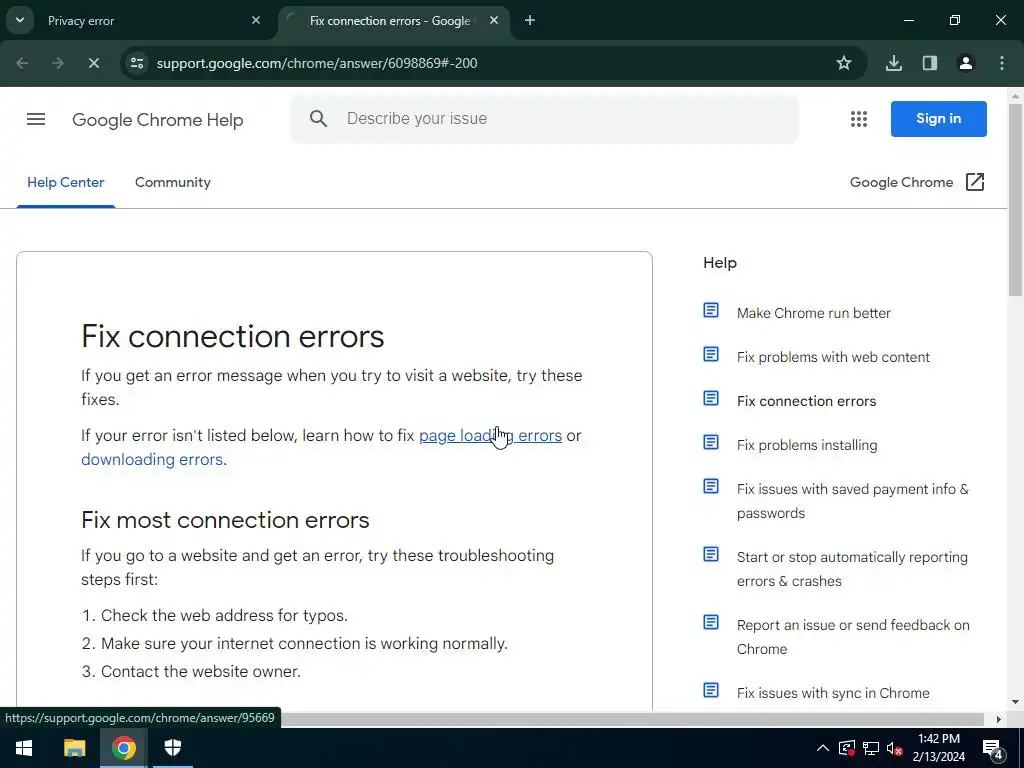Select Fix connection errors in sidebar
Viewport: 1024px width, 768px height.
coord(807,401)
